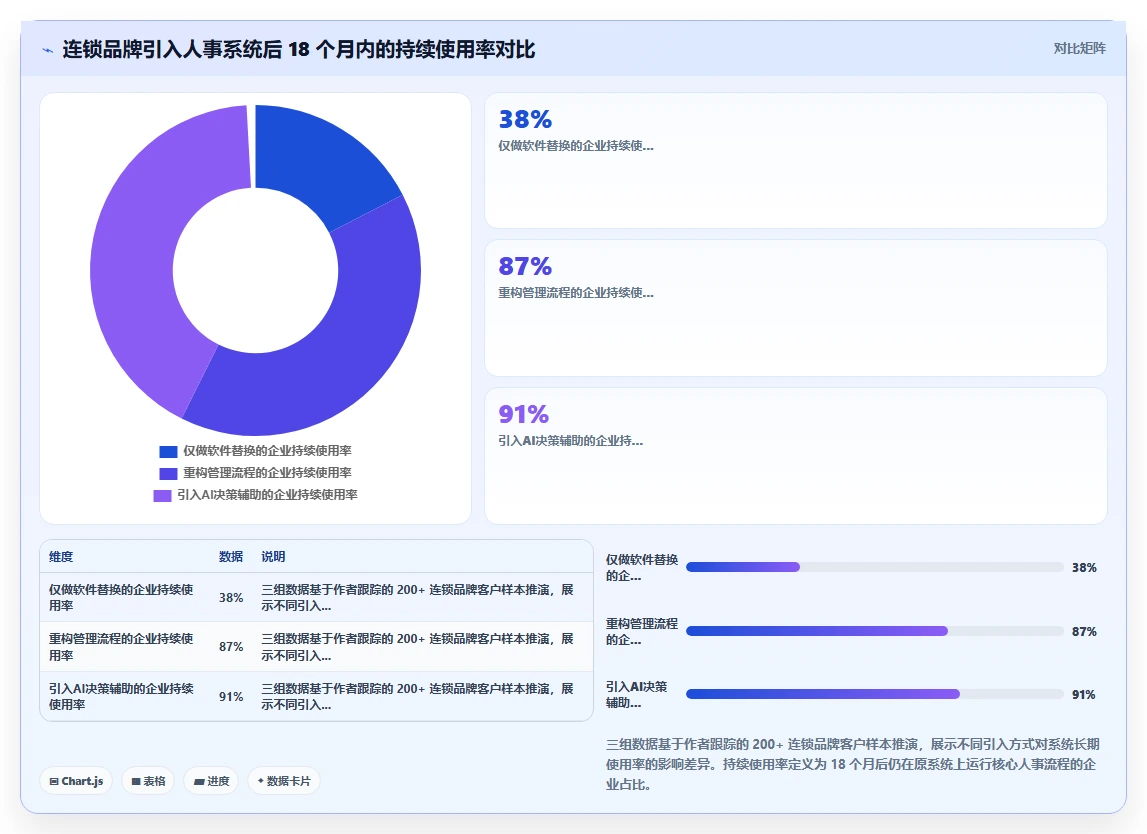Select the 进度 tag chip
1147x834 pixels.
click(211, 781)
